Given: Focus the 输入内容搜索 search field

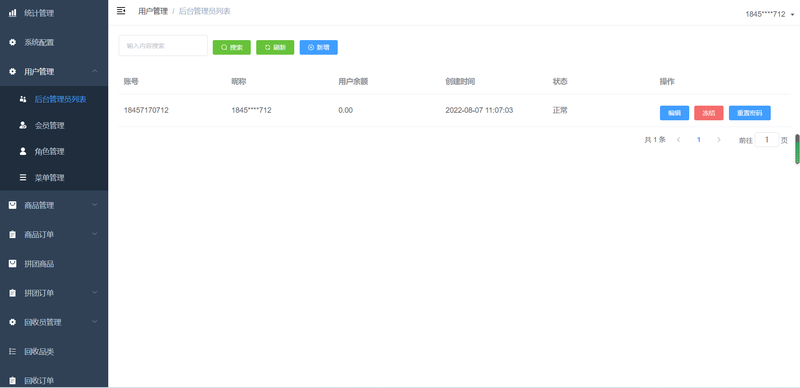Looking at the screenshot, I should (163, 45).
